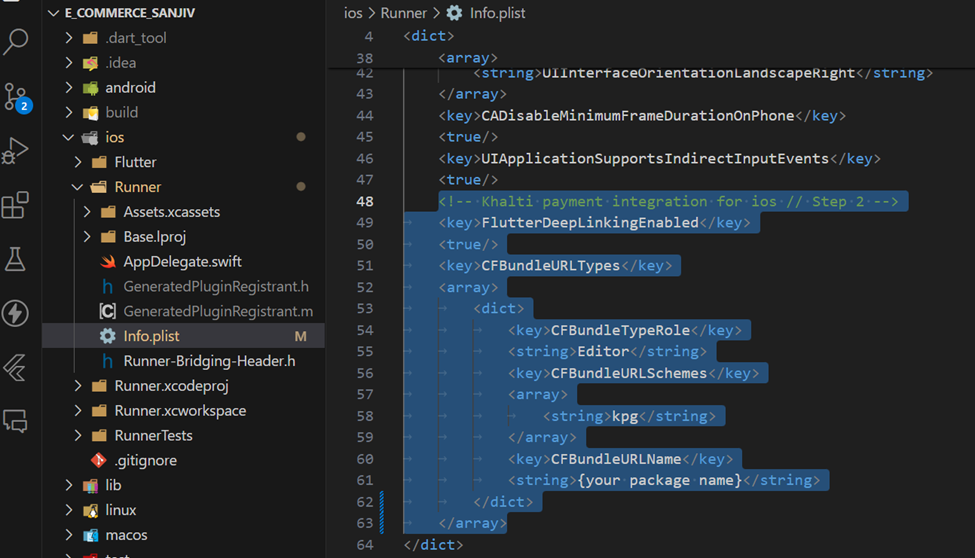Expand the android folder
Image resolution: width=975 pixels, height=558 pixels.
point(130,87)
